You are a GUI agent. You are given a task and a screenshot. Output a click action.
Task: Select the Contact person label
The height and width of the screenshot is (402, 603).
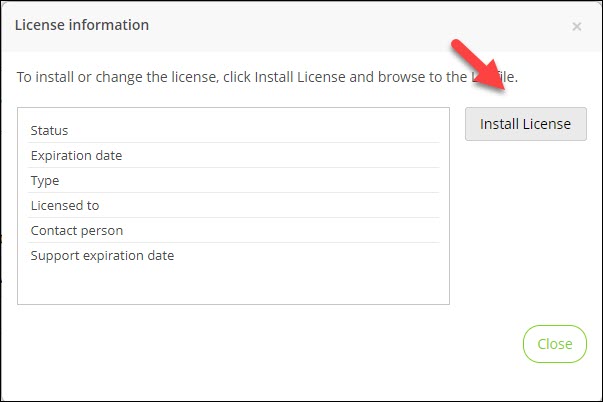click(77, 231)
